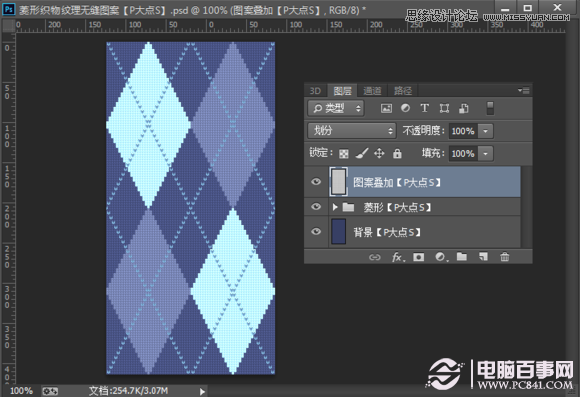The width and height of the screenshot is (580, 397).
Task: Open the status bar info arrow menu
Action: (x=202, y=391)
